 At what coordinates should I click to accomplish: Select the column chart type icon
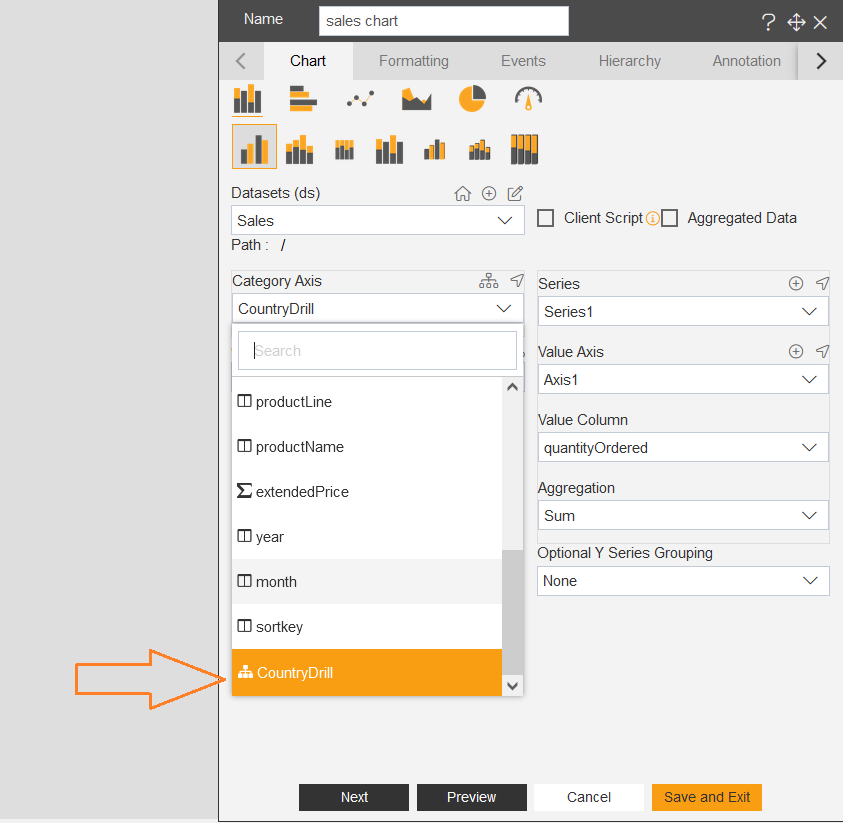(247, 99)
